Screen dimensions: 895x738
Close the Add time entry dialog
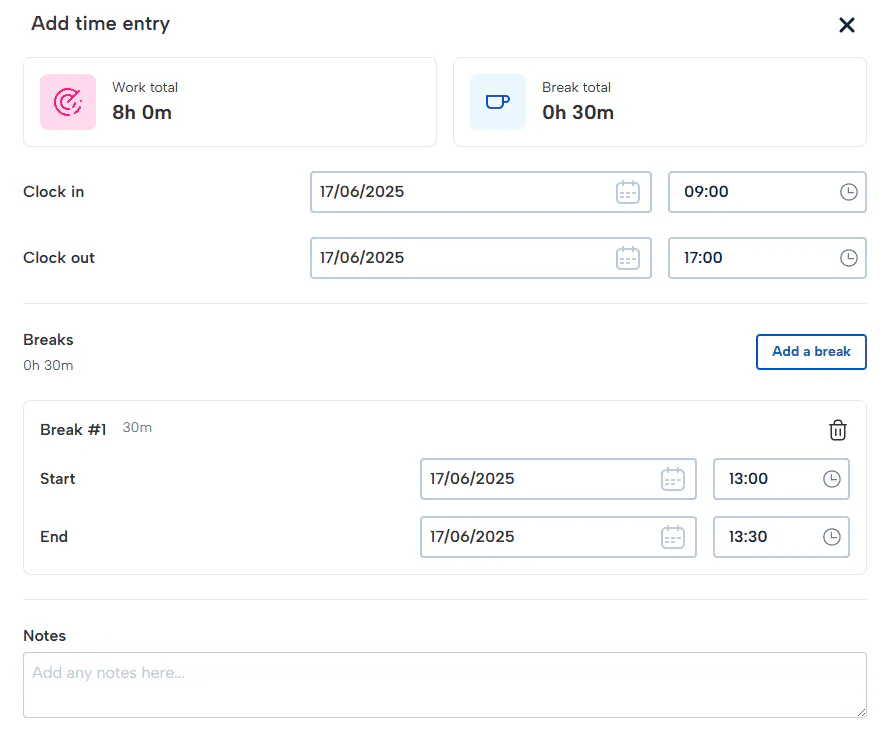(x=847, y=25)
